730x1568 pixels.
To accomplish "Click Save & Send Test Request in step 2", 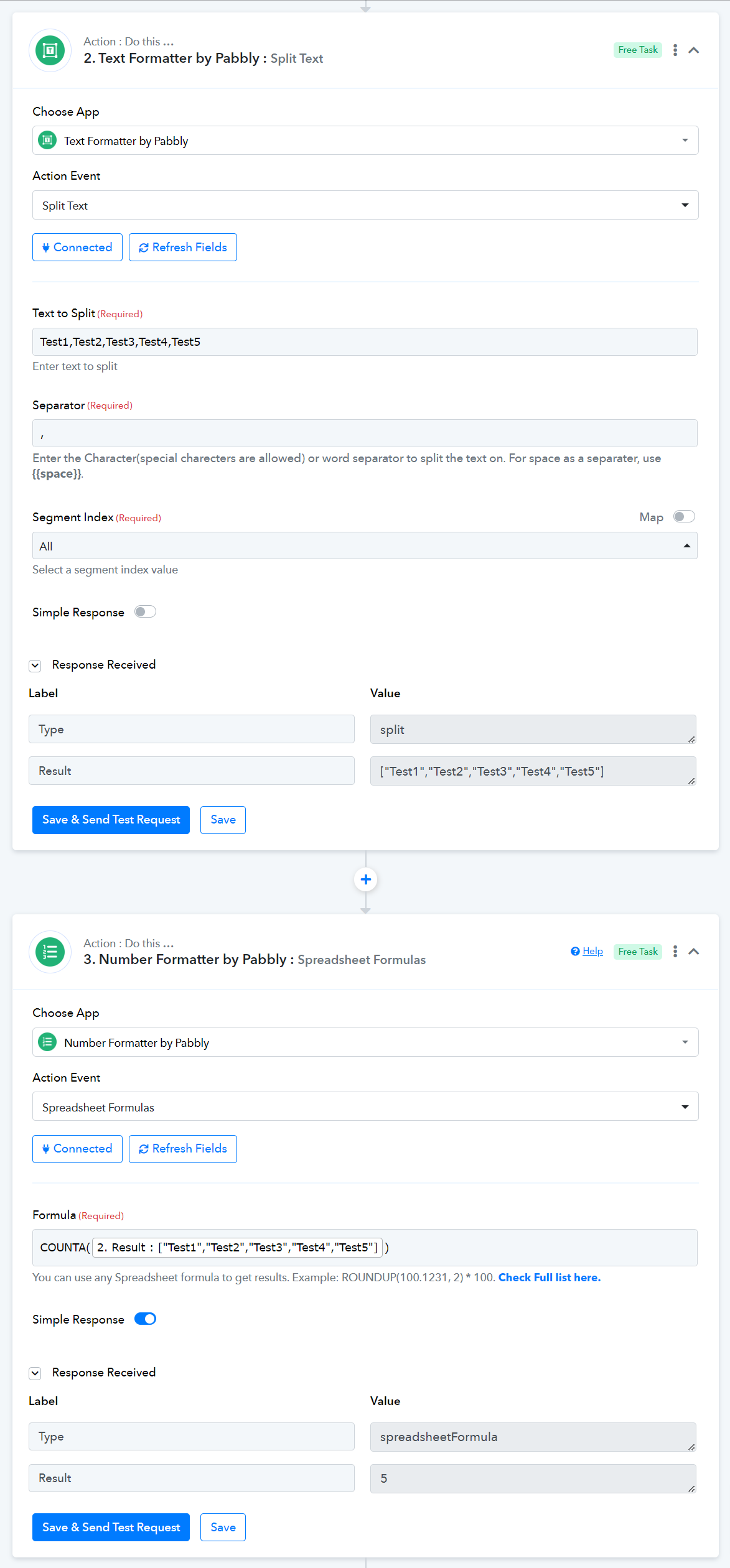I will pos(111,820).
